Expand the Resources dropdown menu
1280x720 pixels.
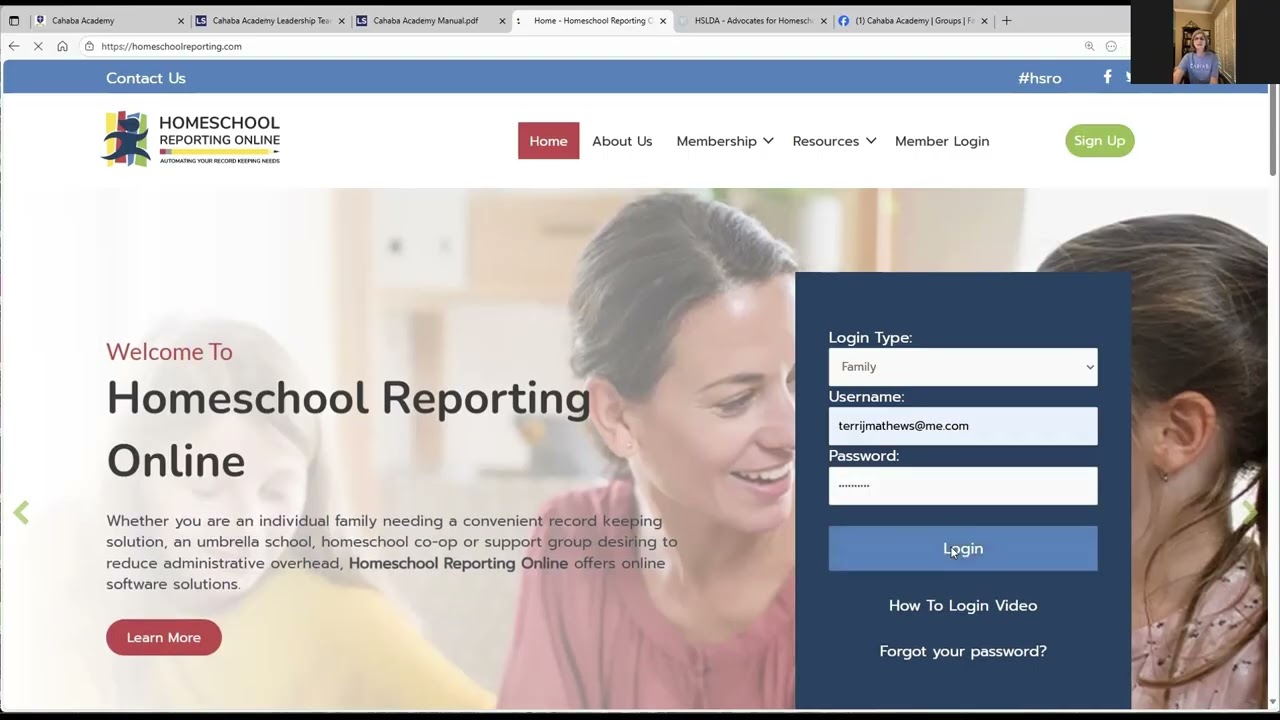coord(834,141)
